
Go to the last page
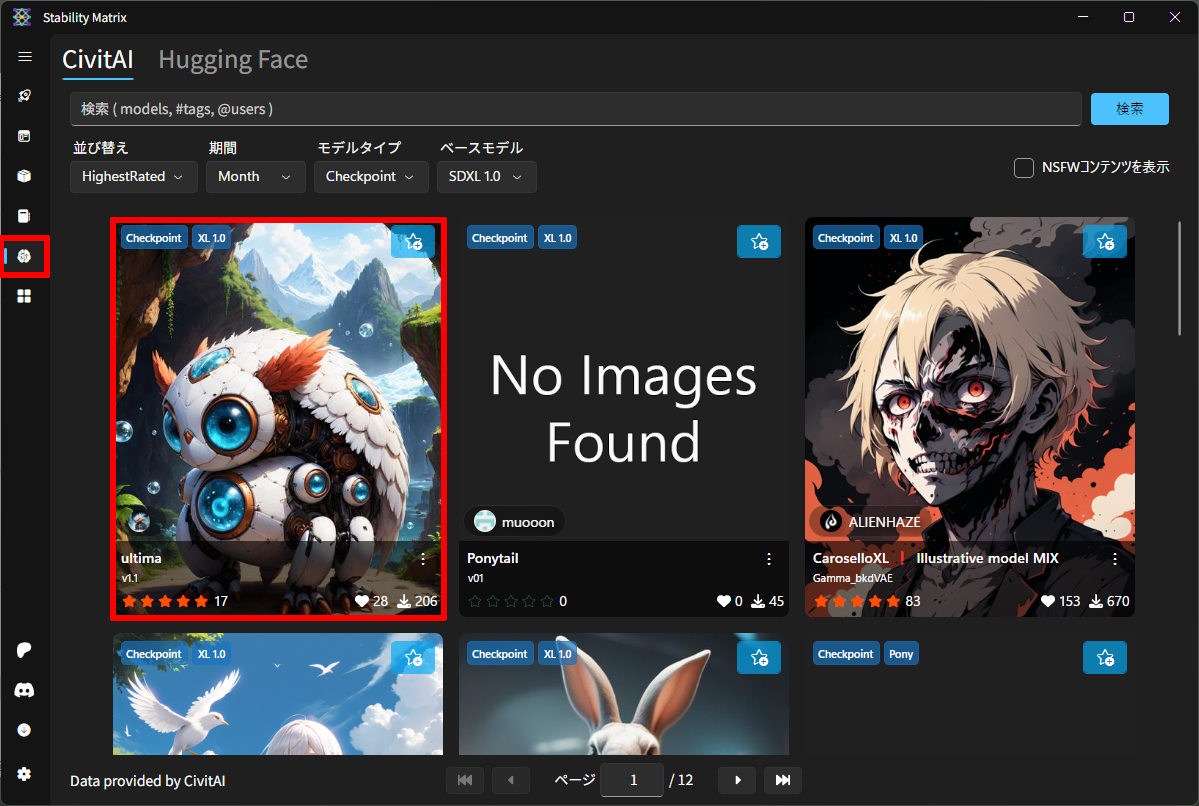[x=783, y=780]
